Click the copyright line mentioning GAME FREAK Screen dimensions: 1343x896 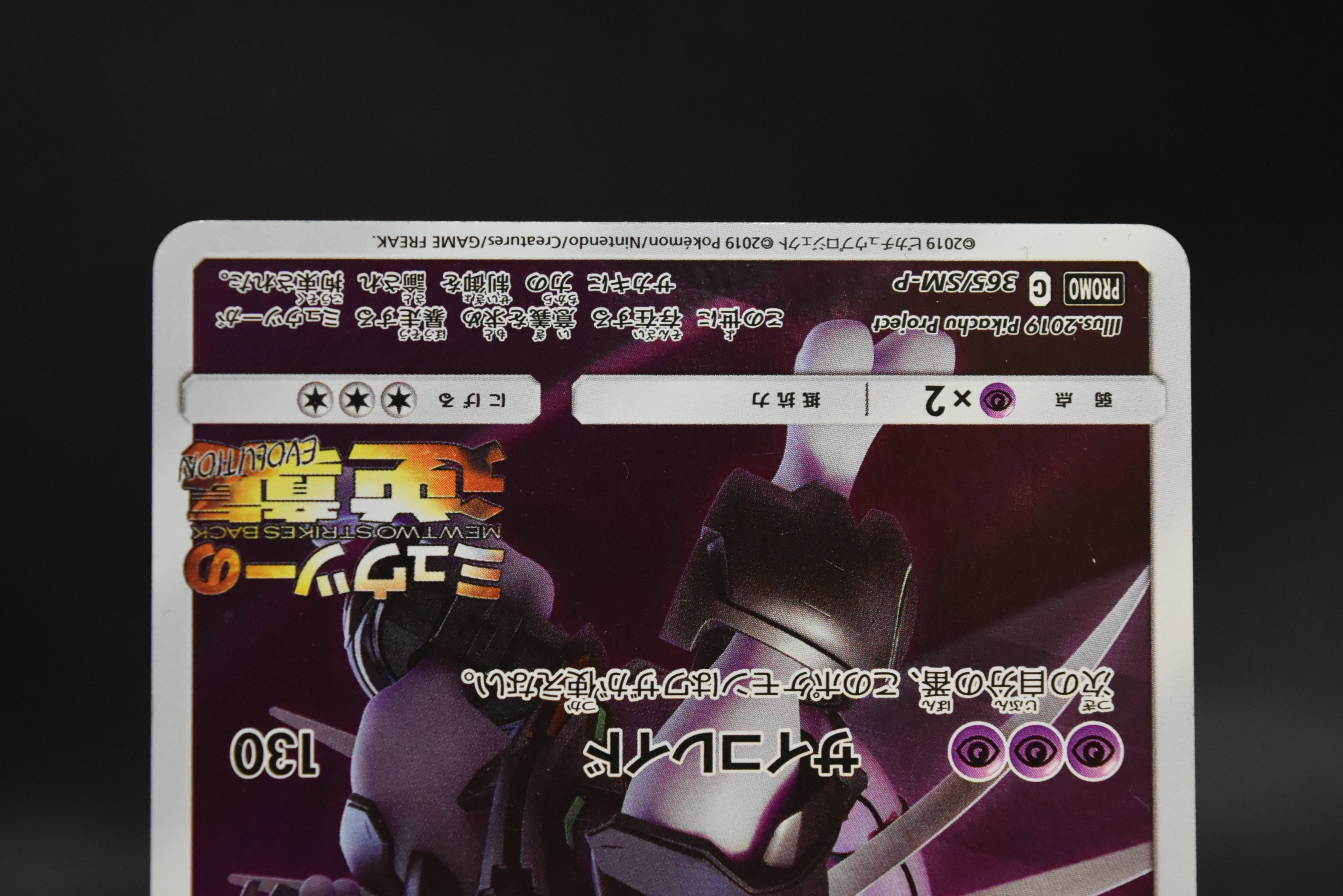674,243
